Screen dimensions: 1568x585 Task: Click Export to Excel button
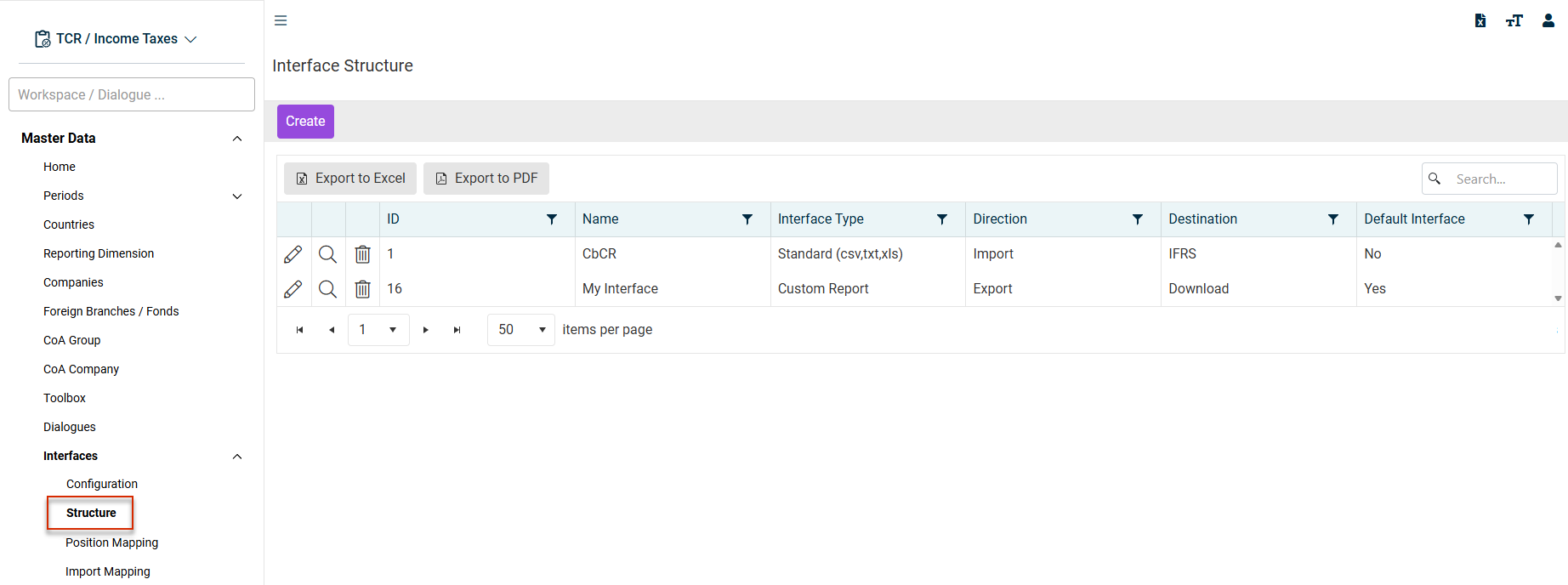[x=350, y=179]
